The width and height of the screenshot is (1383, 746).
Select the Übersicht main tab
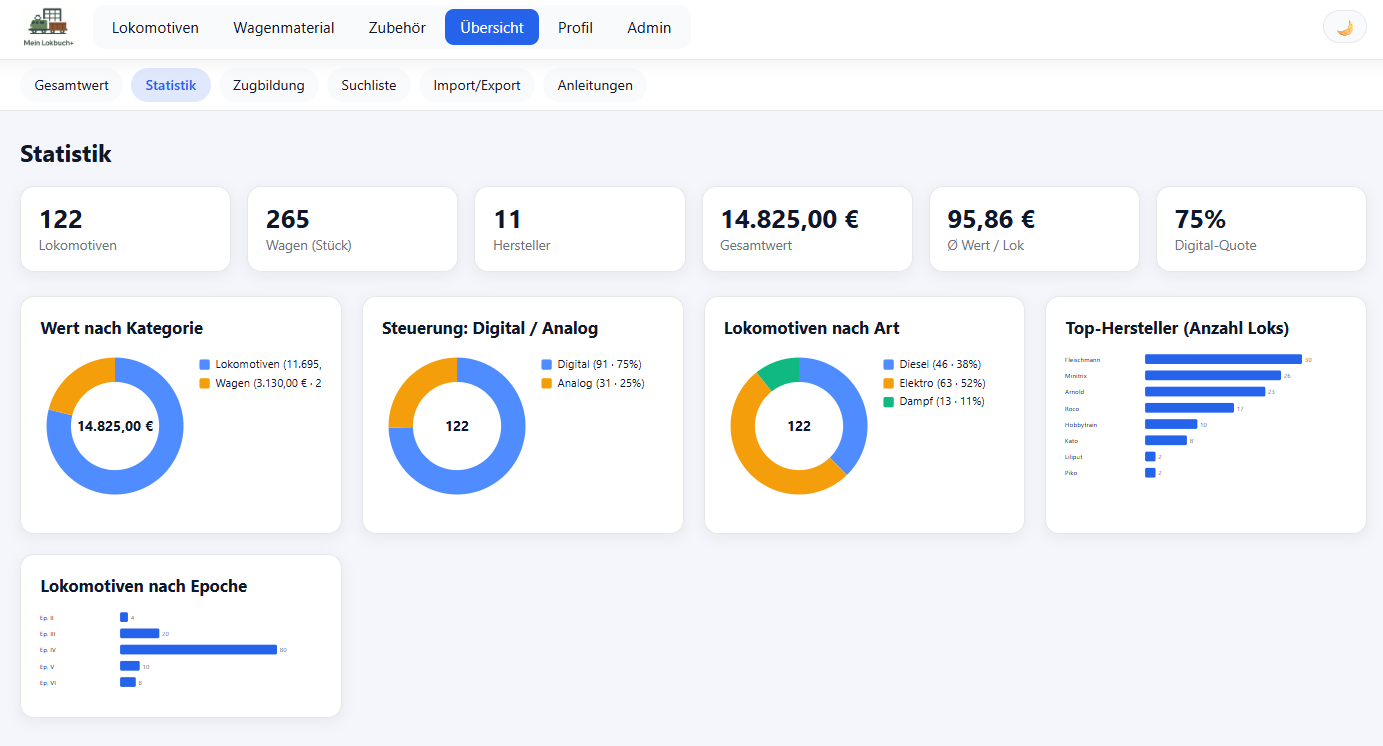coord(492,28)
